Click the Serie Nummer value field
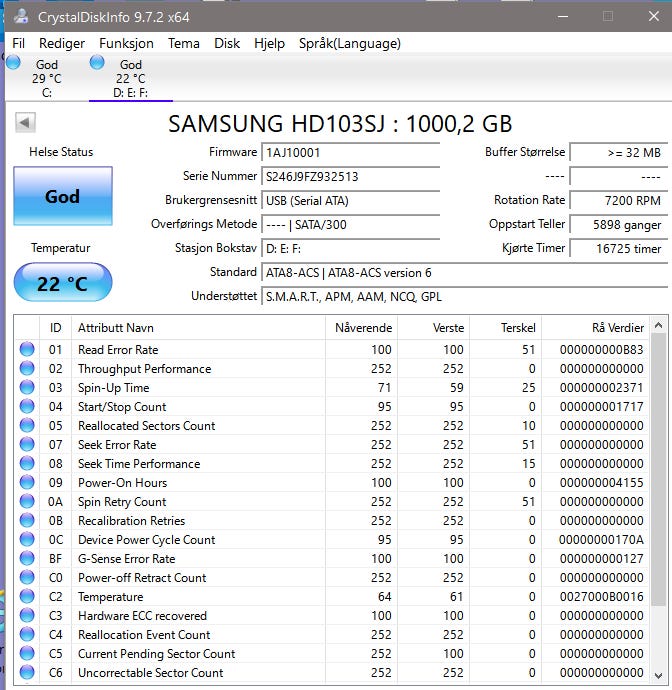 349,176
